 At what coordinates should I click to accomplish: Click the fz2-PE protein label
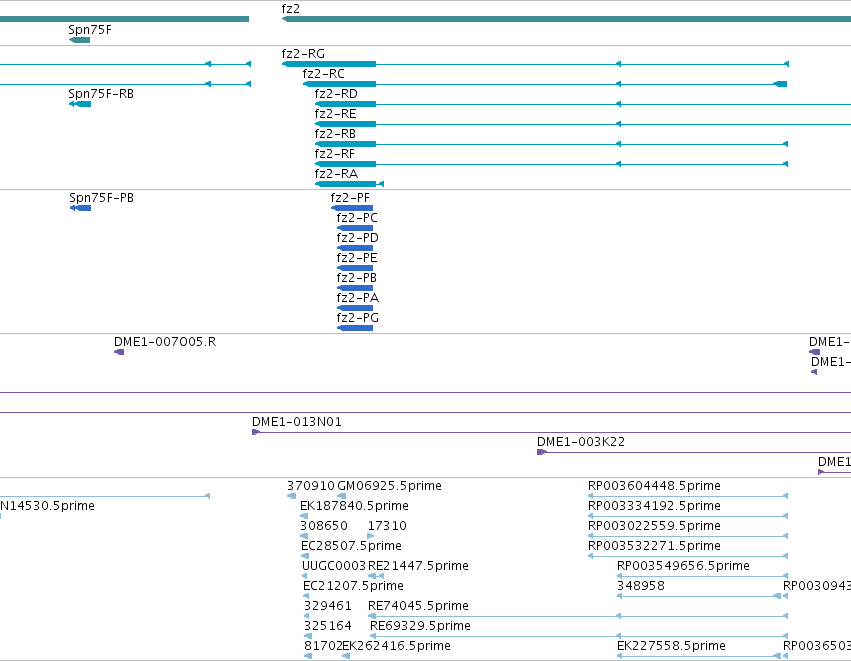pos(357,258)
